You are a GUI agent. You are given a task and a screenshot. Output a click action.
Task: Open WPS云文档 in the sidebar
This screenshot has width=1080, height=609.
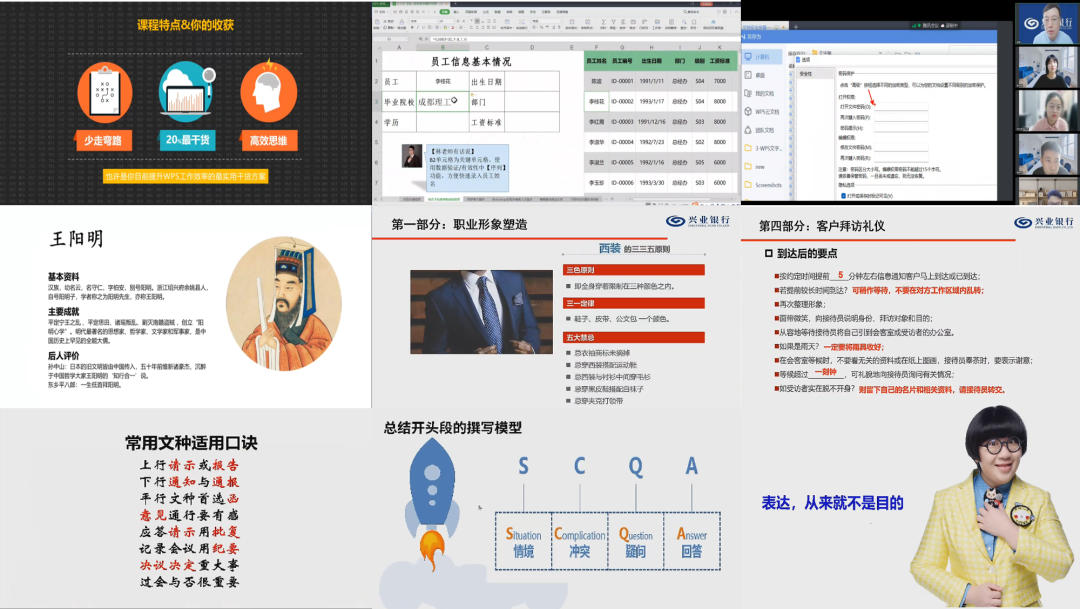click(766, 111)
